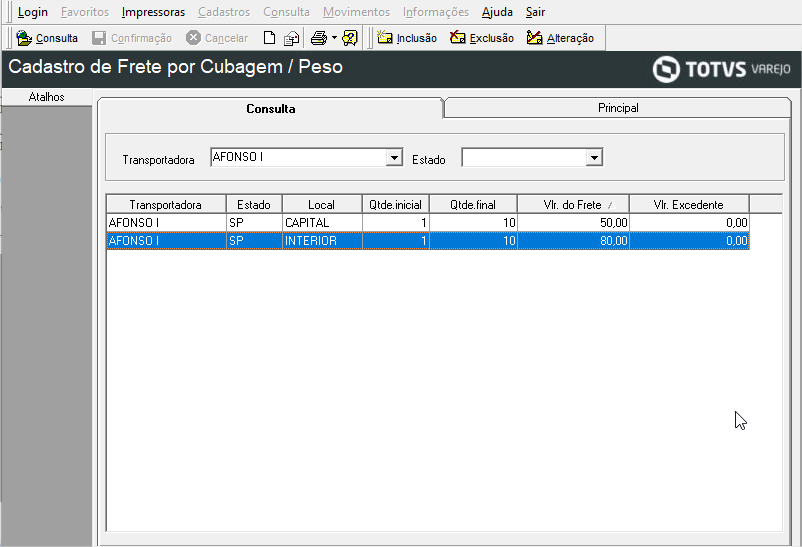This screenshot has width=802, height=547.
Task: Open the Consulta menu in menu bar
Action: tap(286, 12)
